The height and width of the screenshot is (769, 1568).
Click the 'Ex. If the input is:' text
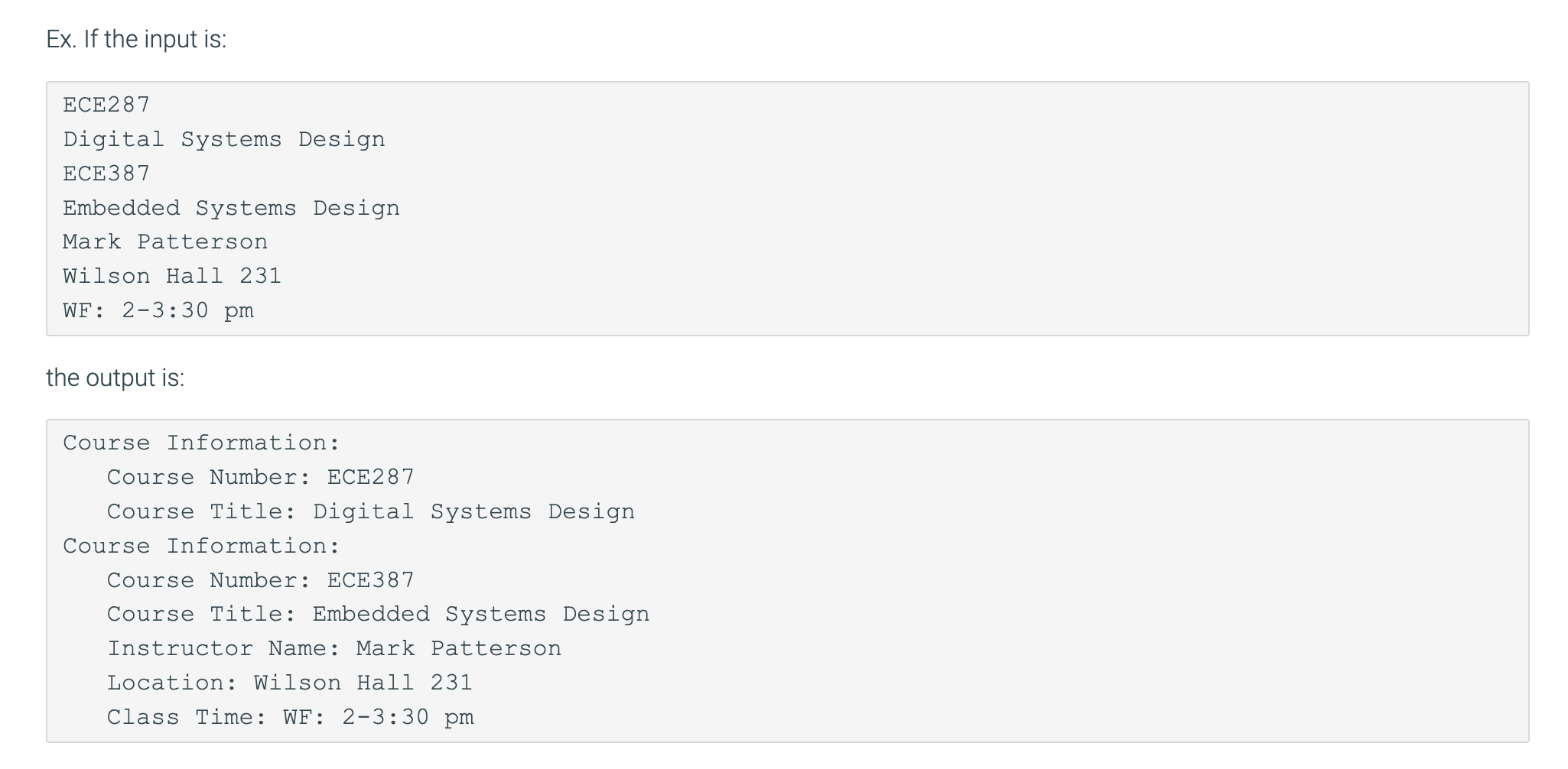point(136,38)
